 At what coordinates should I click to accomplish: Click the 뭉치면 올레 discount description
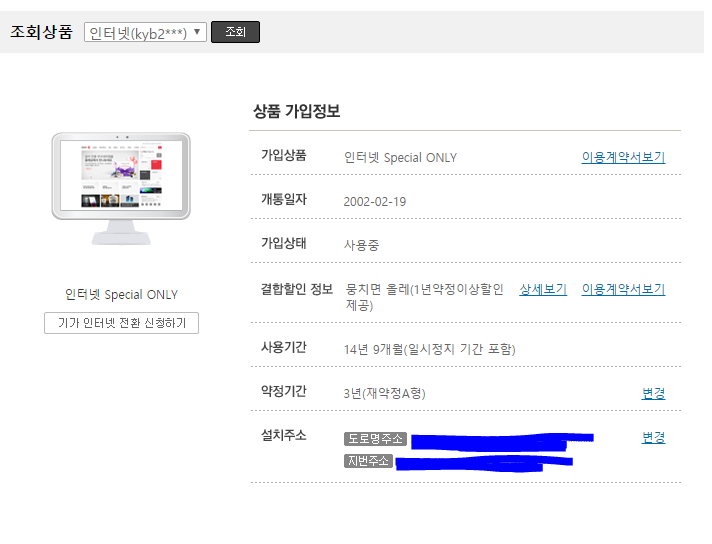click(424, 297)
